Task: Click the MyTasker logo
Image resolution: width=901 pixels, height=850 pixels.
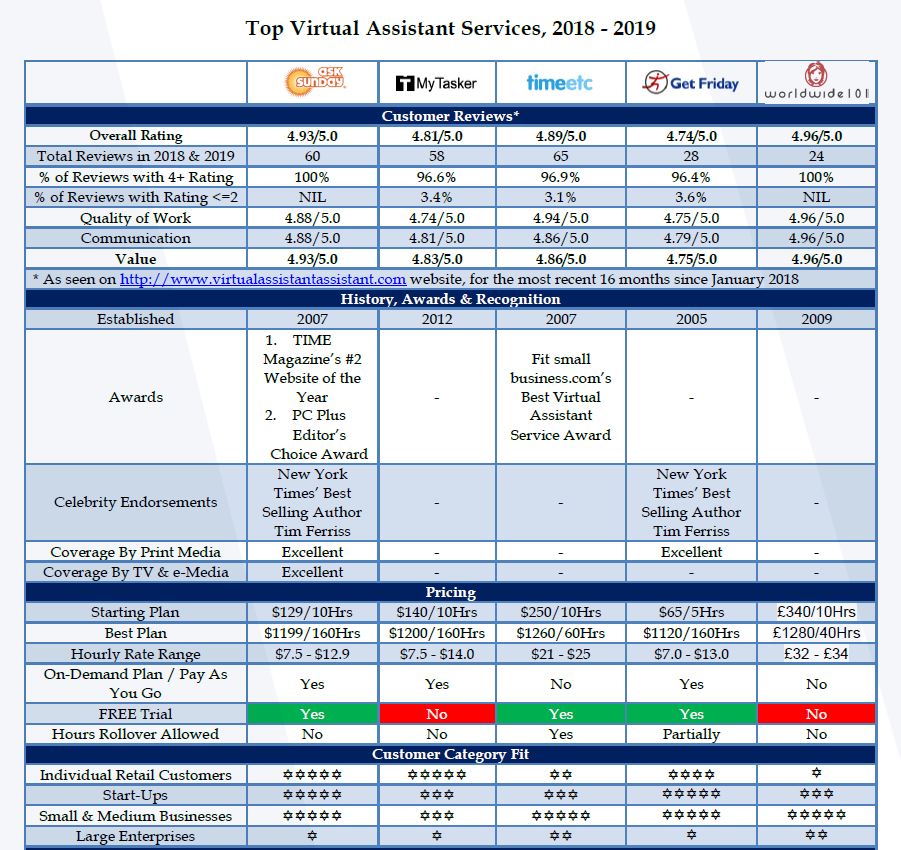Action: [436, 83]
